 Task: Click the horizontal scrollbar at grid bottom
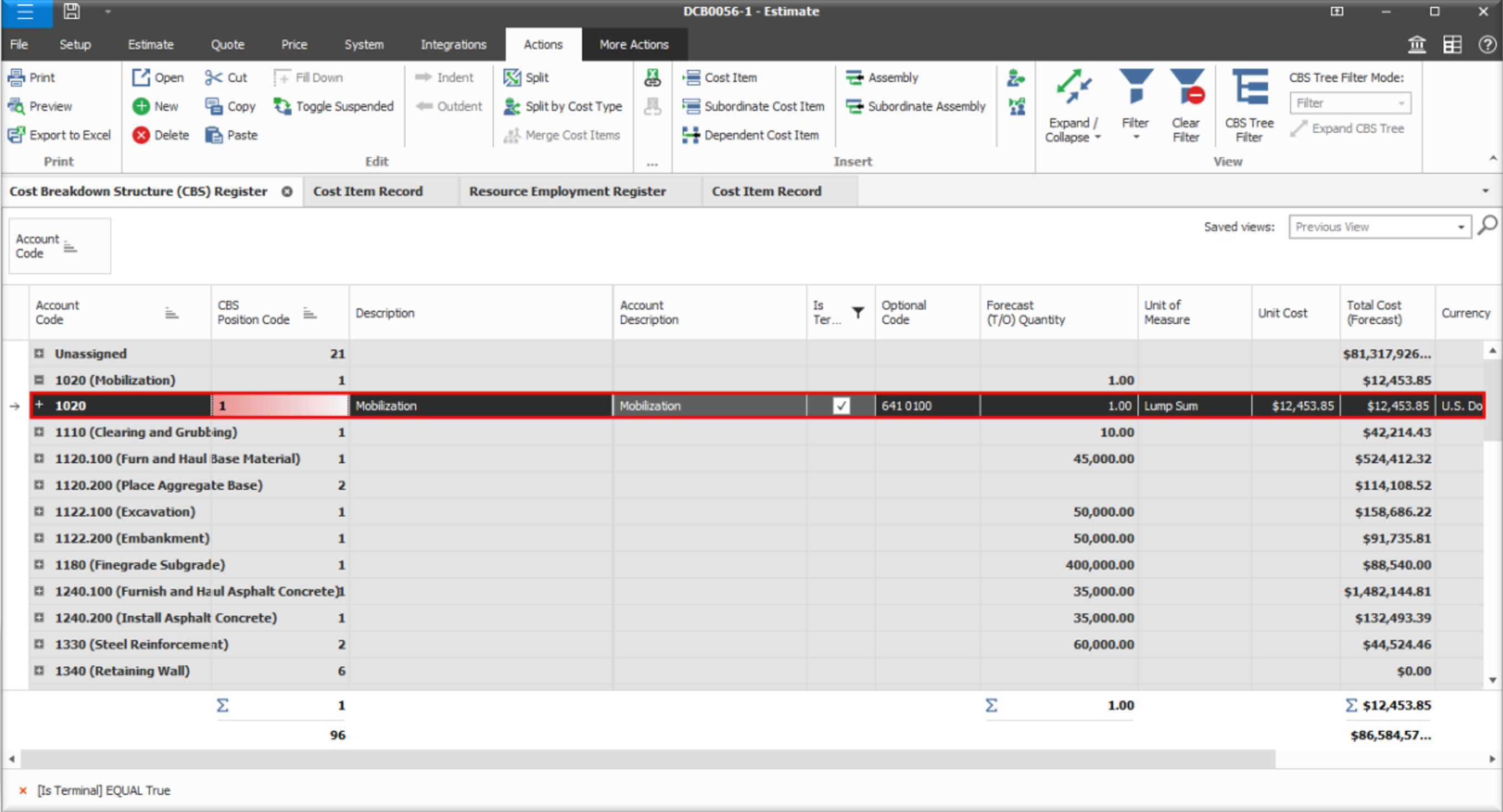point(642,759)
